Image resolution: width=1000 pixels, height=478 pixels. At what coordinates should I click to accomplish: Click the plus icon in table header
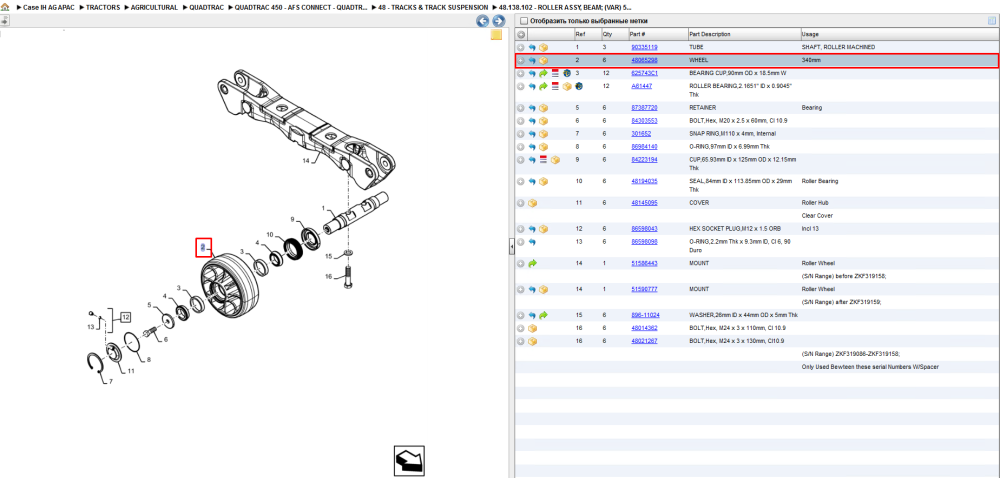point(521,34)
